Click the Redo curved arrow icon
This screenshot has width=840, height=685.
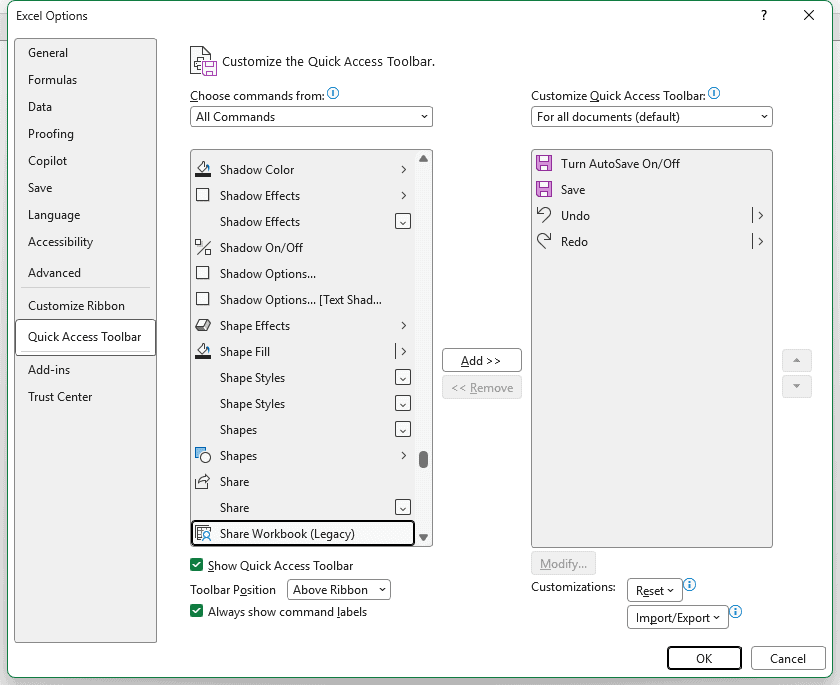coord(544,241)
